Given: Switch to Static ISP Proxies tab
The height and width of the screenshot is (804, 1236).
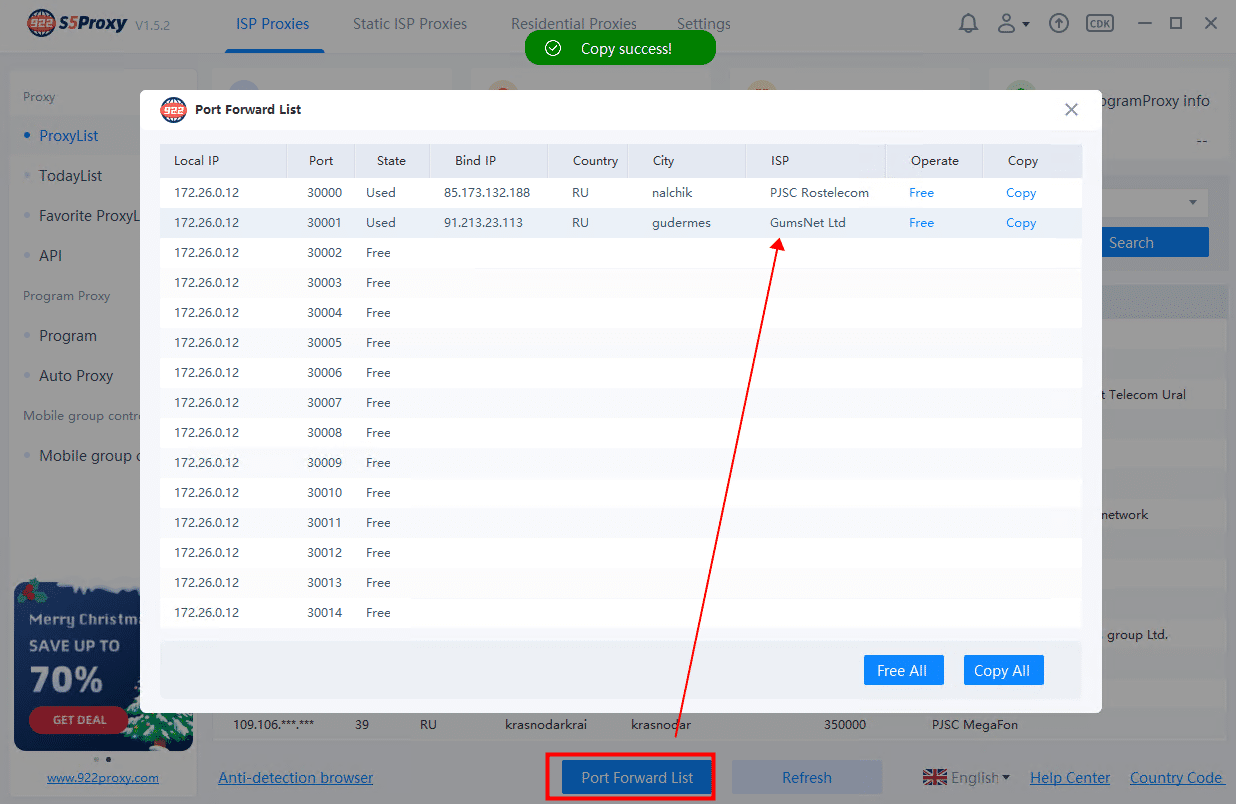Looking at the screenshot, I should (x=409, y=24).
